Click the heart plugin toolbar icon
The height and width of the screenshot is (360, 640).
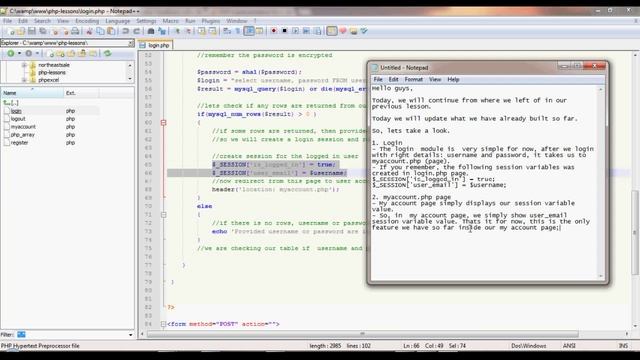click(342, 31)
